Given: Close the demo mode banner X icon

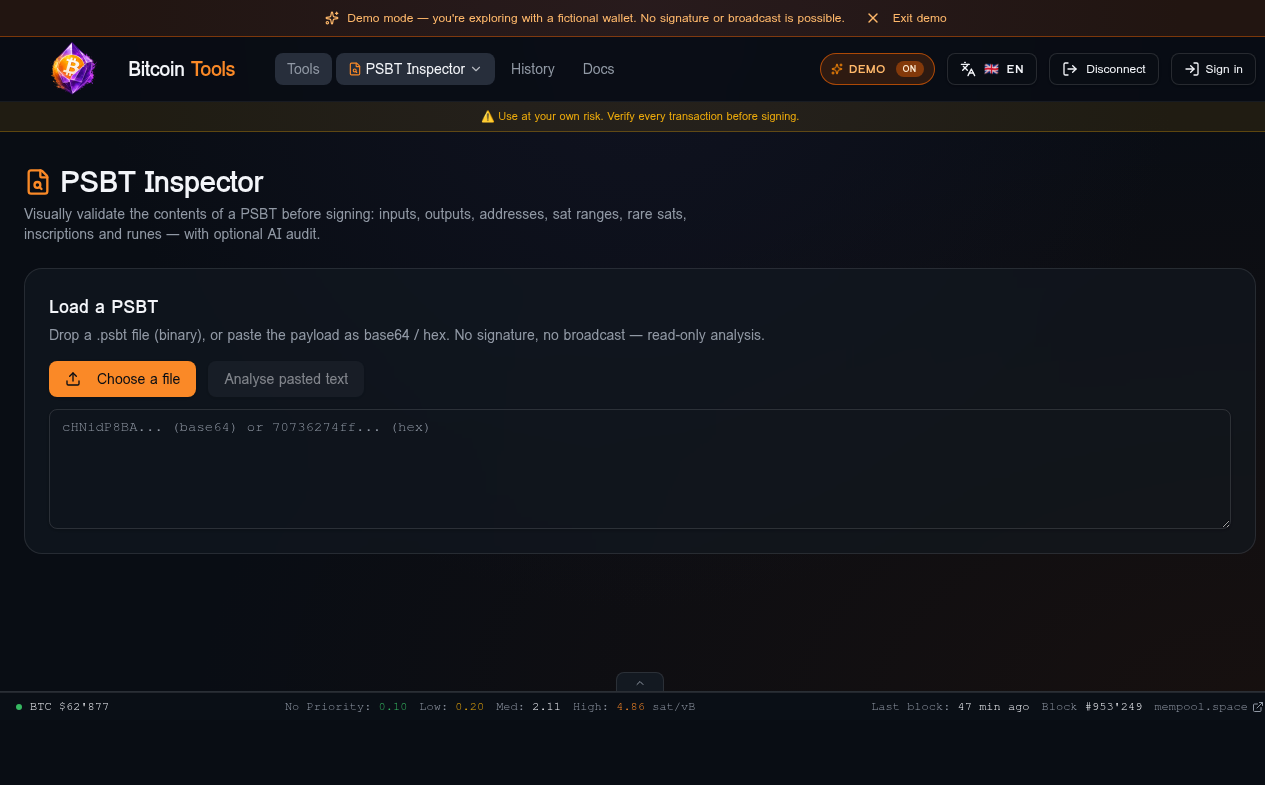Looking at the screenshot, I should click(873, 18).
